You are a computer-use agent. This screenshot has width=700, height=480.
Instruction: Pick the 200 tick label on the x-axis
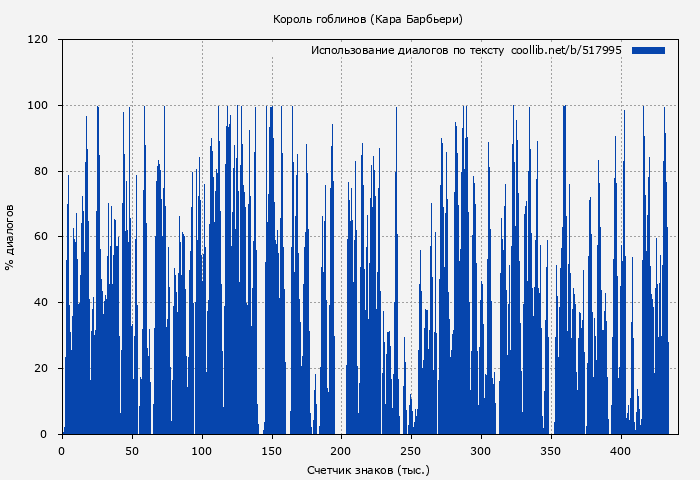point(342,450)
